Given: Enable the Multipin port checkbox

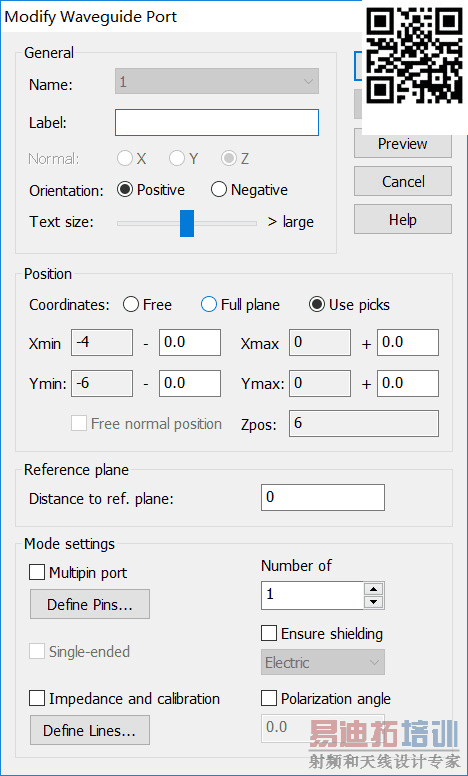Looking at the screenshot, I should click(37, 573).
